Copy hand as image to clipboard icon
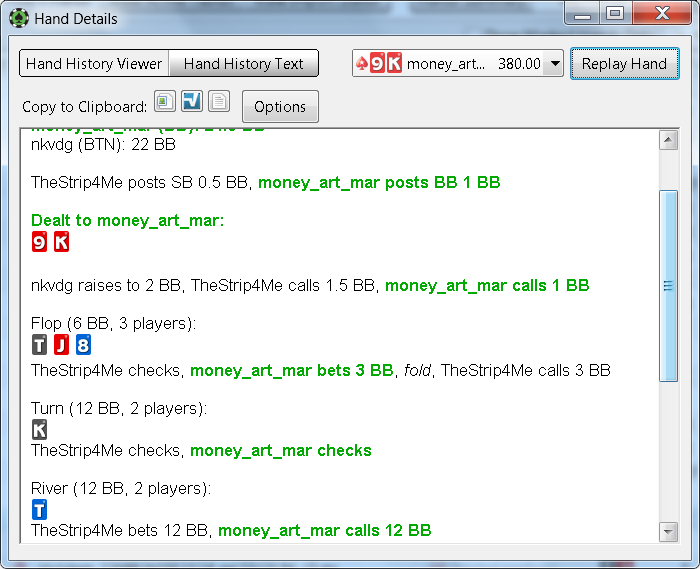Viewport: 700px width, 569px height. pos(165,101)
